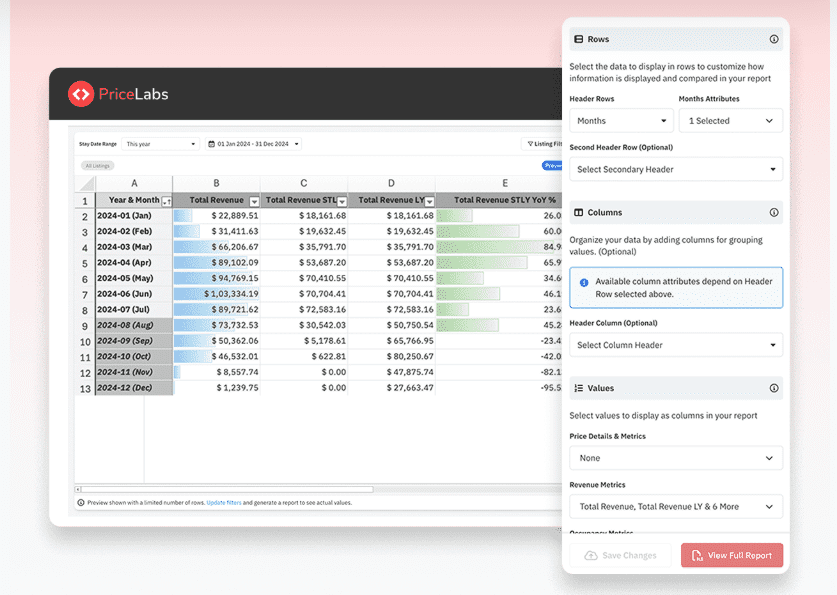Click the info icon beside Values heading

[773, 388]
